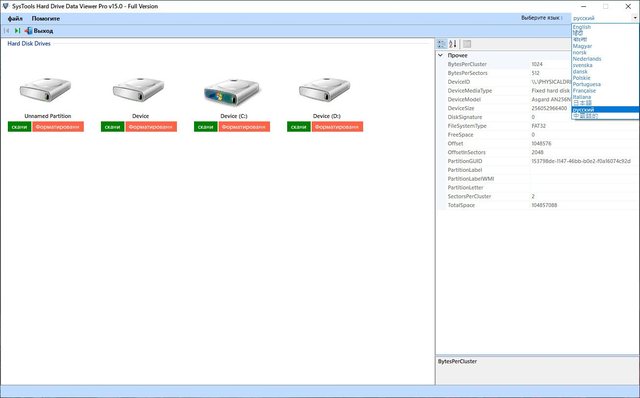Screen dimensions: 640x398
Task: Click Форматировани under Device (C:)
Action: tap(244, 127)
